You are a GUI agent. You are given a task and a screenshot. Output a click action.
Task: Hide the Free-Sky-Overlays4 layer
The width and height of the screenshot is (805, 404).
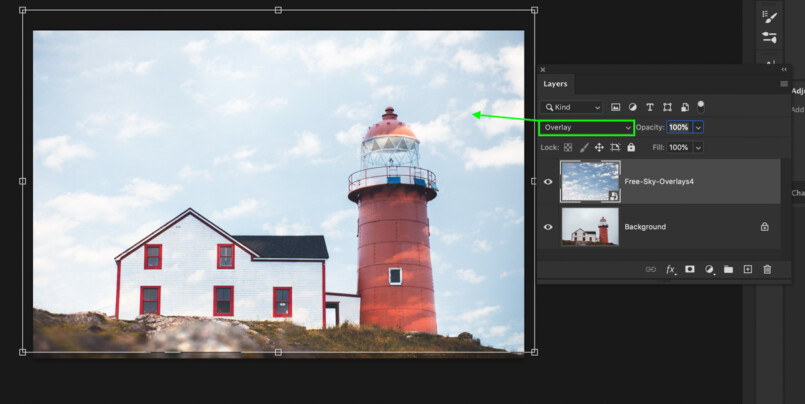[x=548, y=182]
